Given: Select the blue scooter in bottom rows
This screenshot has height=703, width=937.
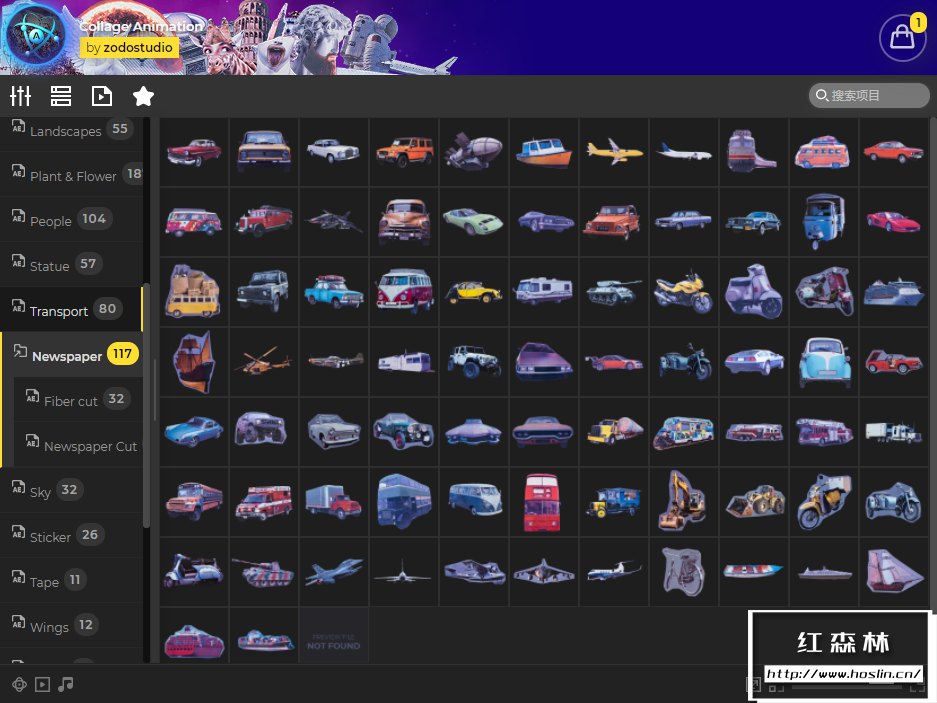Looking at the screenshot, I should 194,571.
